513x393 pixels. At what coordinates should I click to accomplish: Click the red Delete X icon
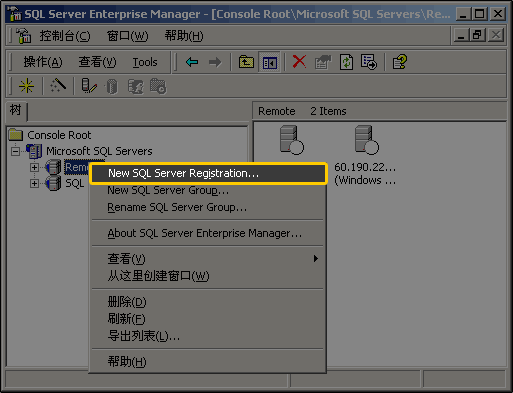coord(299,62)
